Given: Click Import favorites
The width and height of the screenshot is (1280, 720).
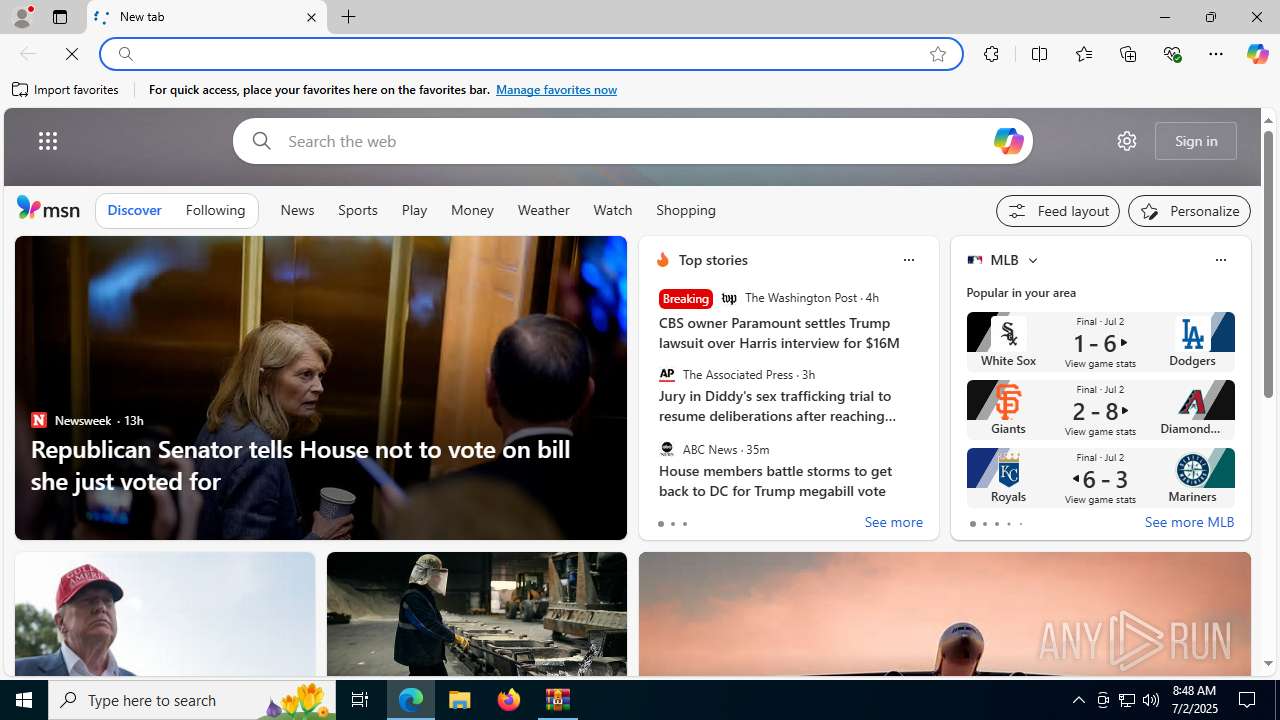Looking at the screenshot, I should 66,90.
